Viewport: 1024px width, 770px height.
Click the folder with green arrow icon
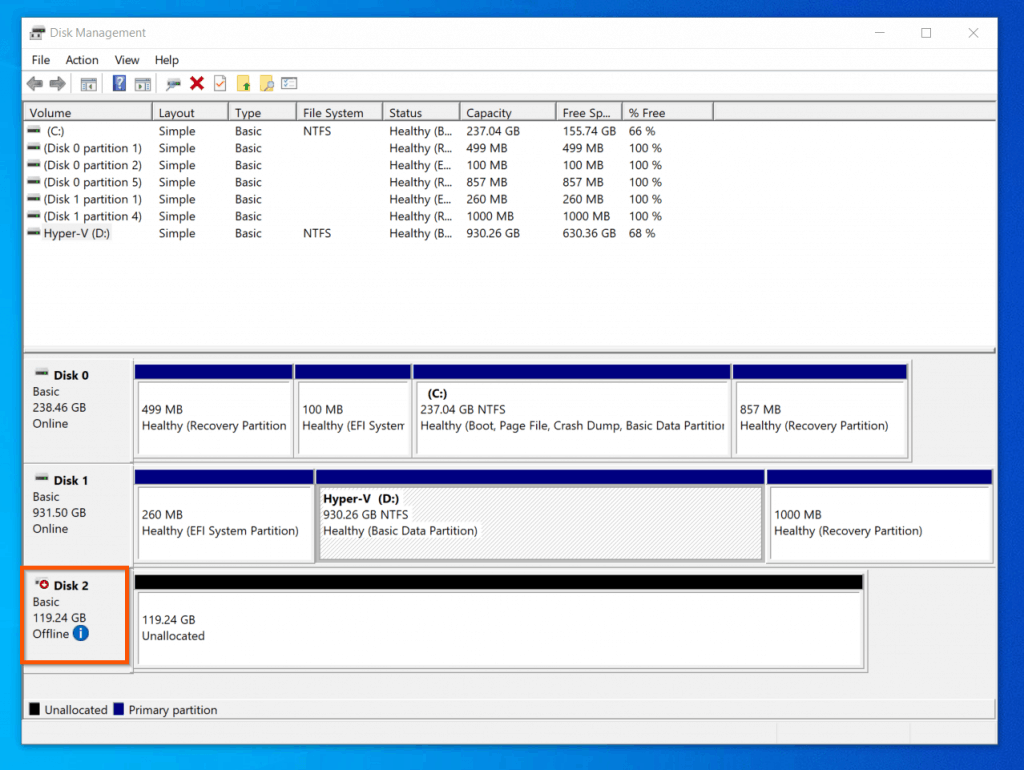243,84
